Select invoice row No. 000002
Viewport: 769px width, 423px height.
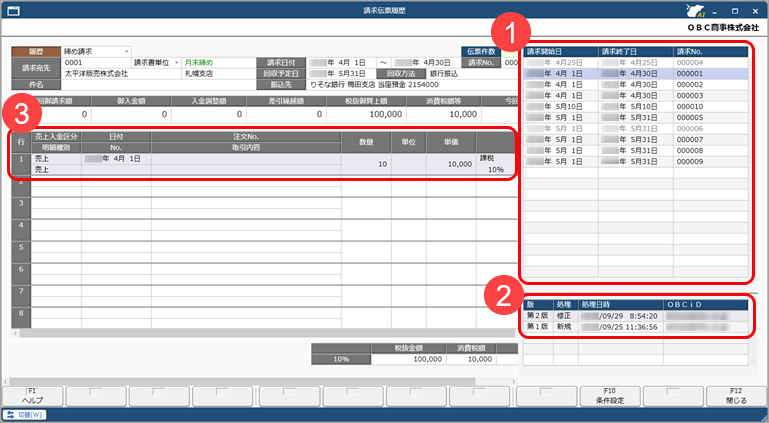coord(636,85)
